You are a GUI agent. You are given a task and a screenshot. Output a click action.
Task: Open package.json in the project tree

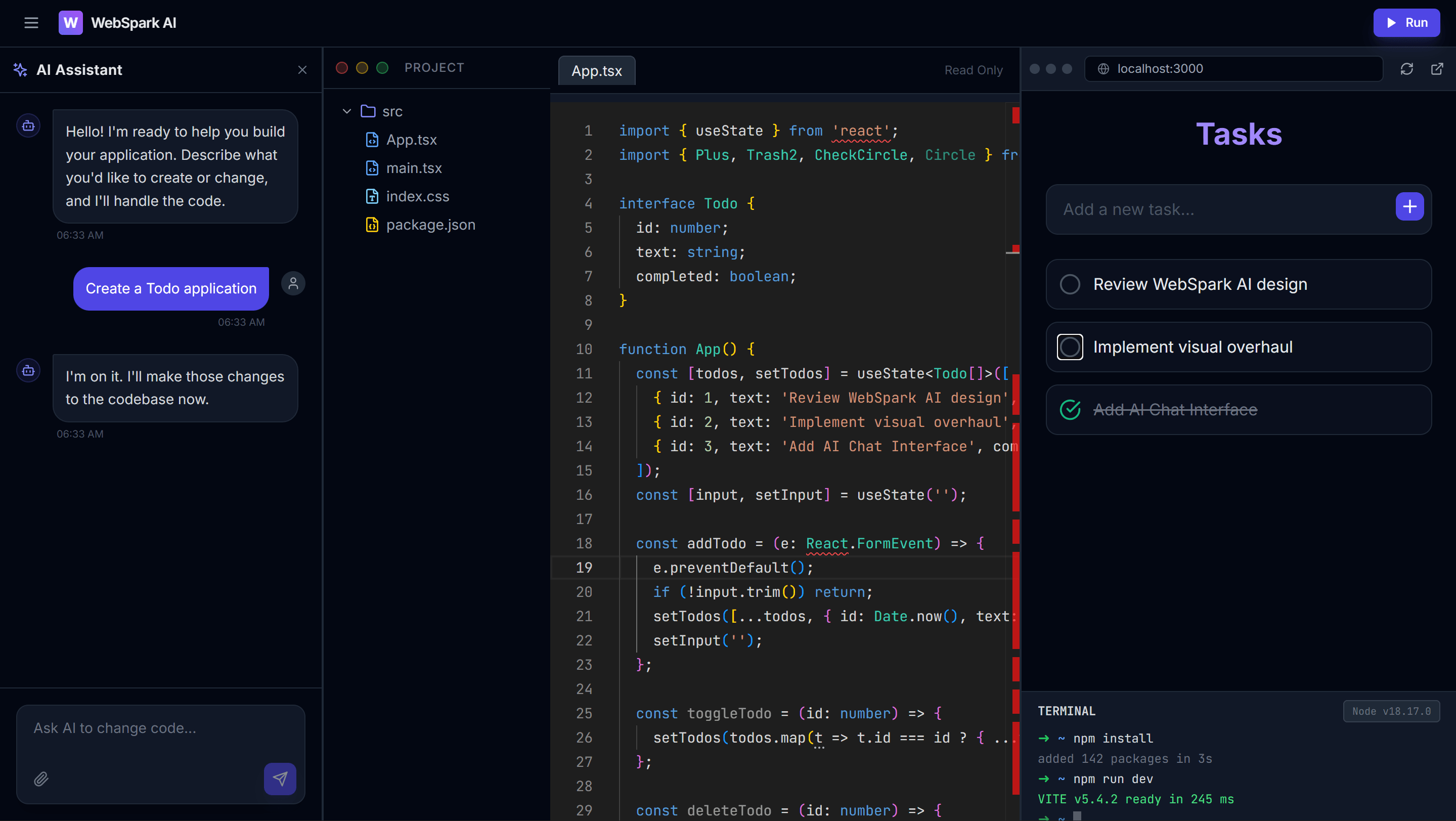(x=430, y=225)
